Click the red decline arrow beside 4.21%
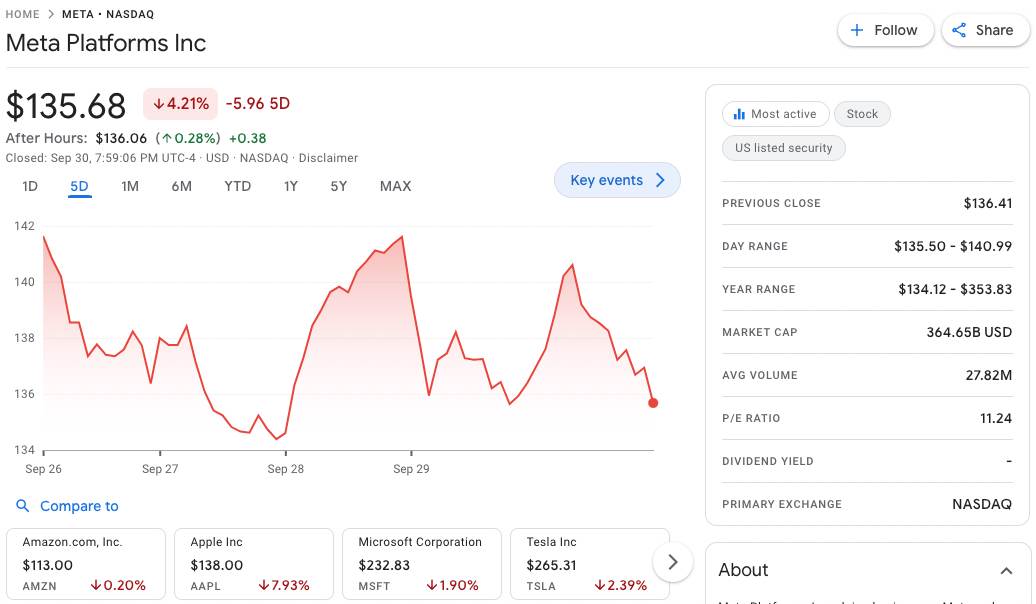 (161, 103)
